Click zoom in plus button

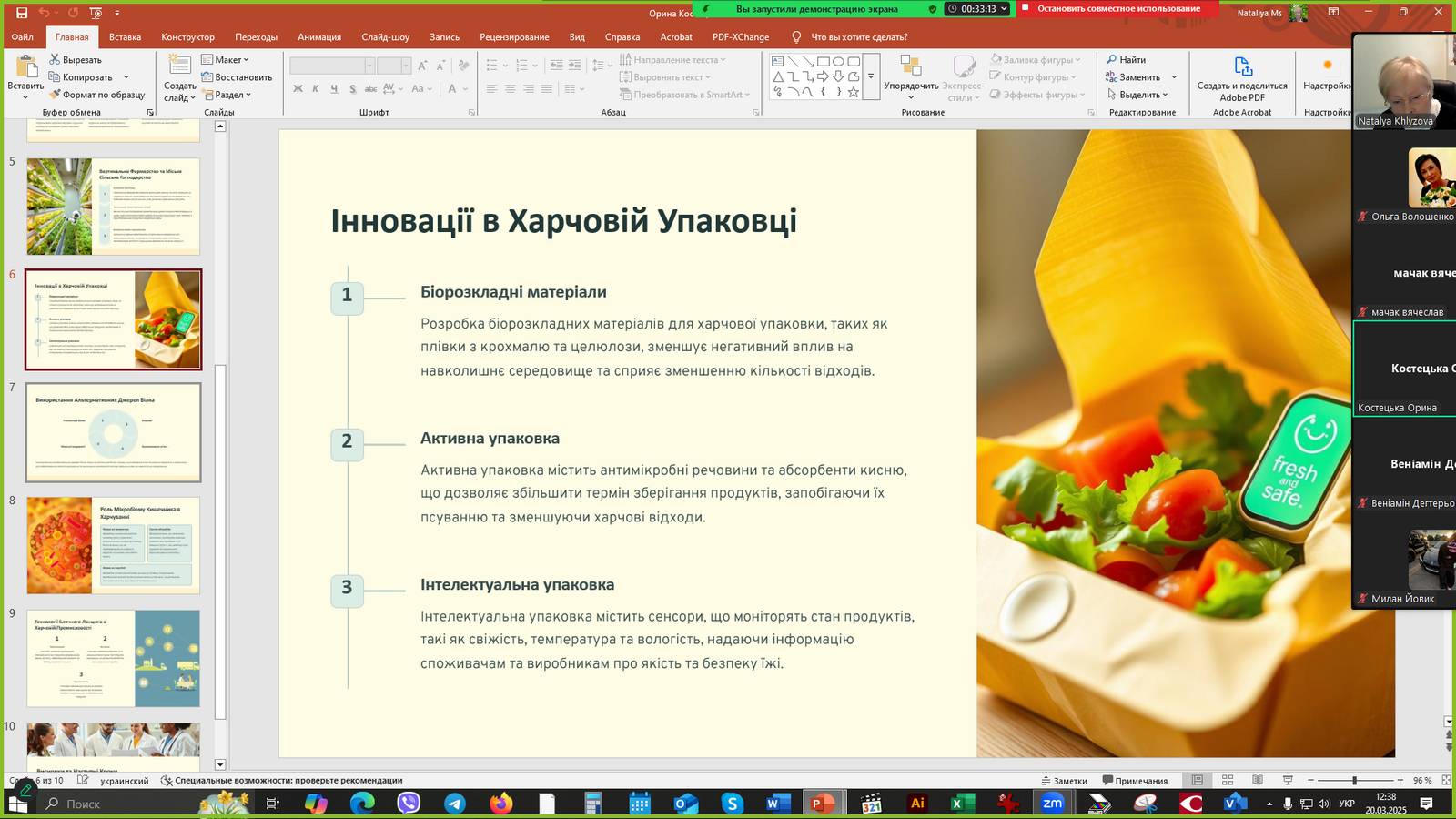coord(1400,781)
